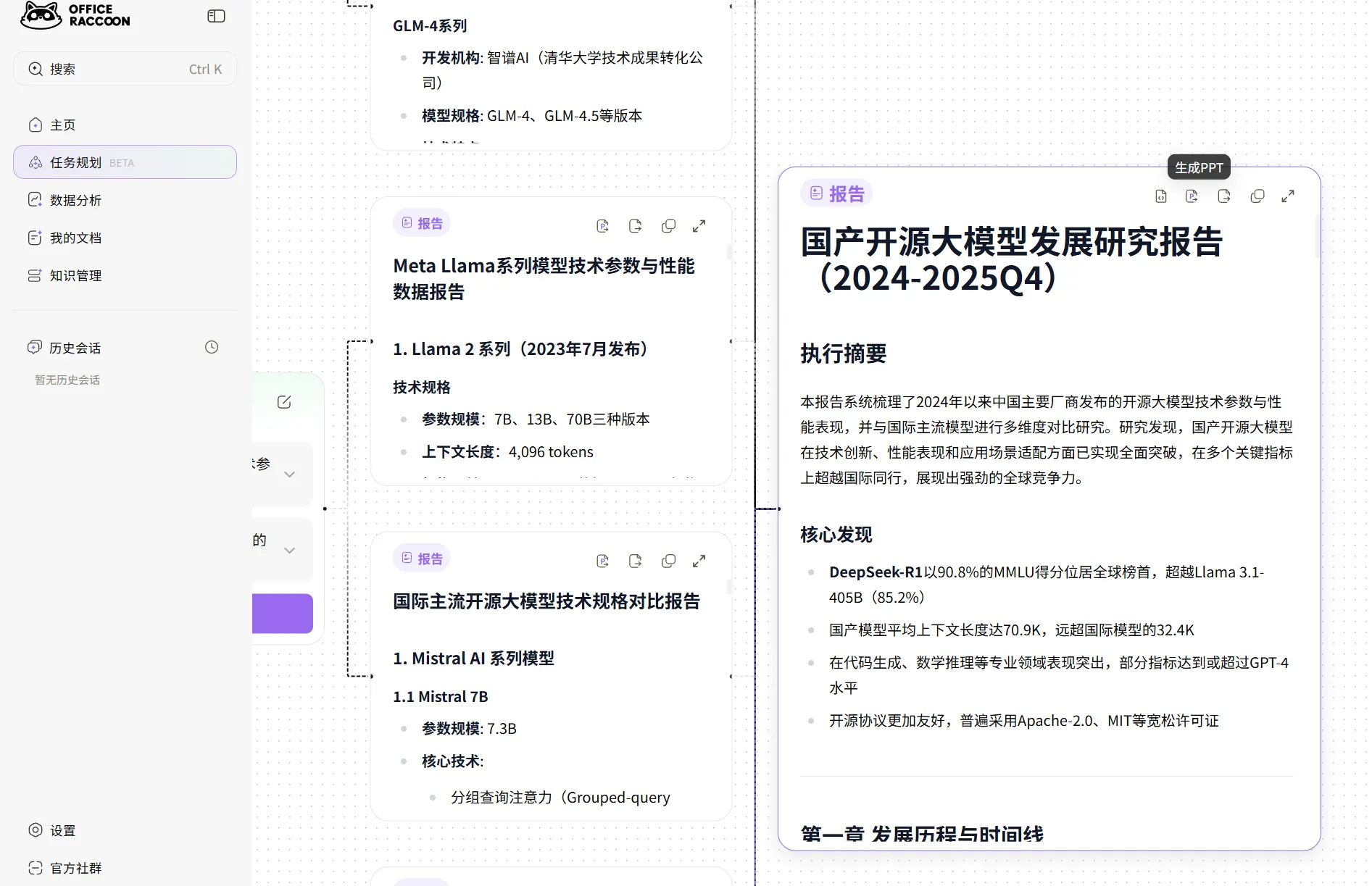This screenshot has width=1372, height=886.
Task: Open the 历史会话 clock icon
Action: click(x=212, y=347)
